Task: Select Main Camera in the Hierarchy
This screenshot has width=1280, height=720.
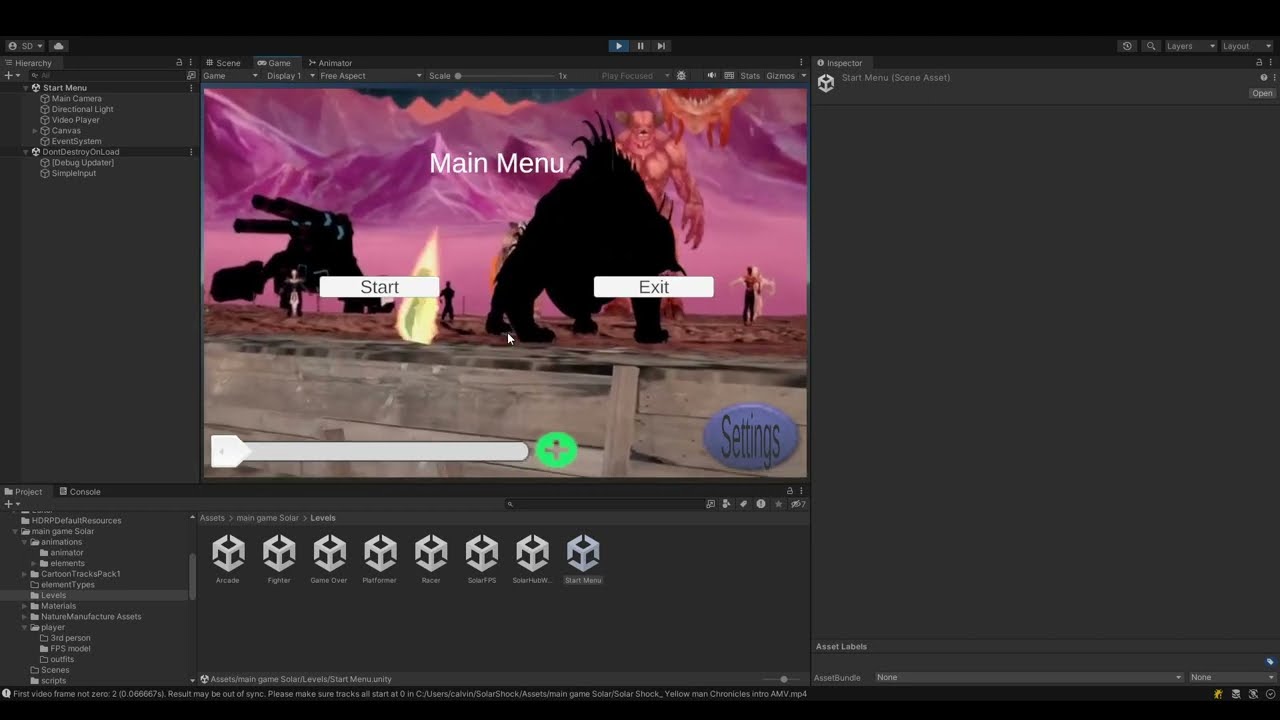Action: pyautogui.click(x=76, y=99)
